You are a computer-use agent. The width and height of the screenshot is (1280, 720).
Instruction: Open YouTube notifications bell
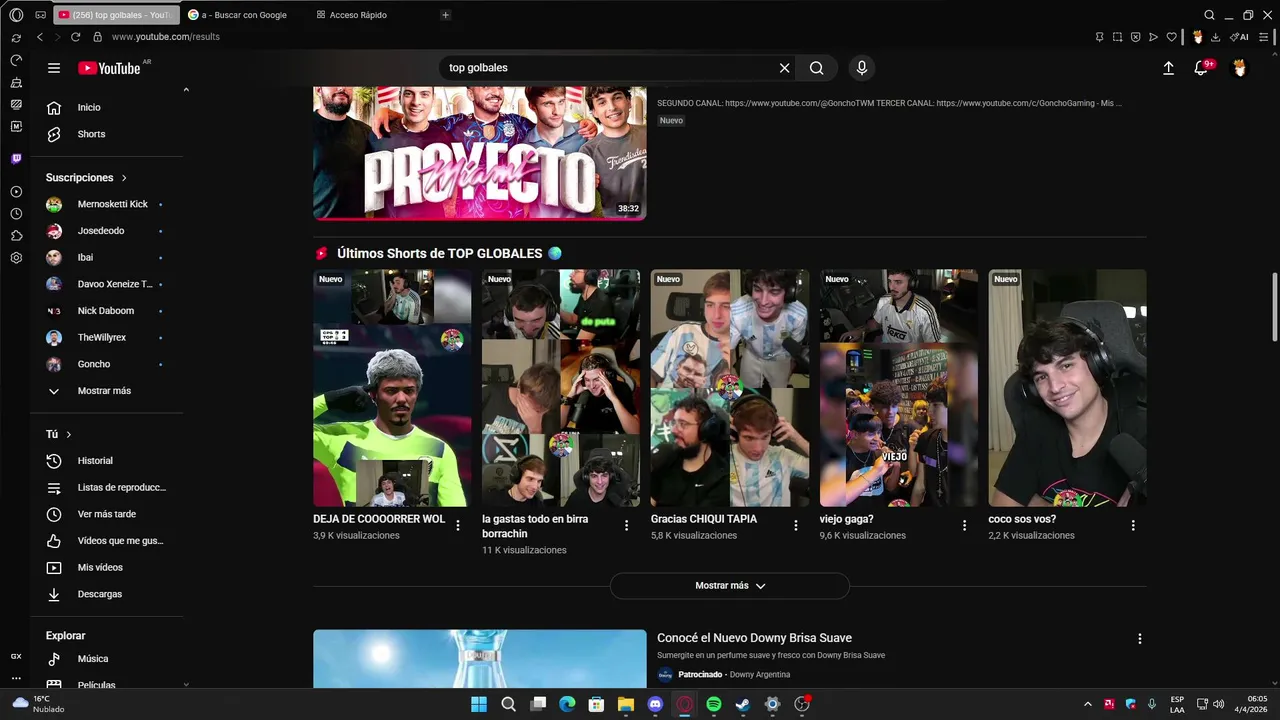pos(1202,68)
